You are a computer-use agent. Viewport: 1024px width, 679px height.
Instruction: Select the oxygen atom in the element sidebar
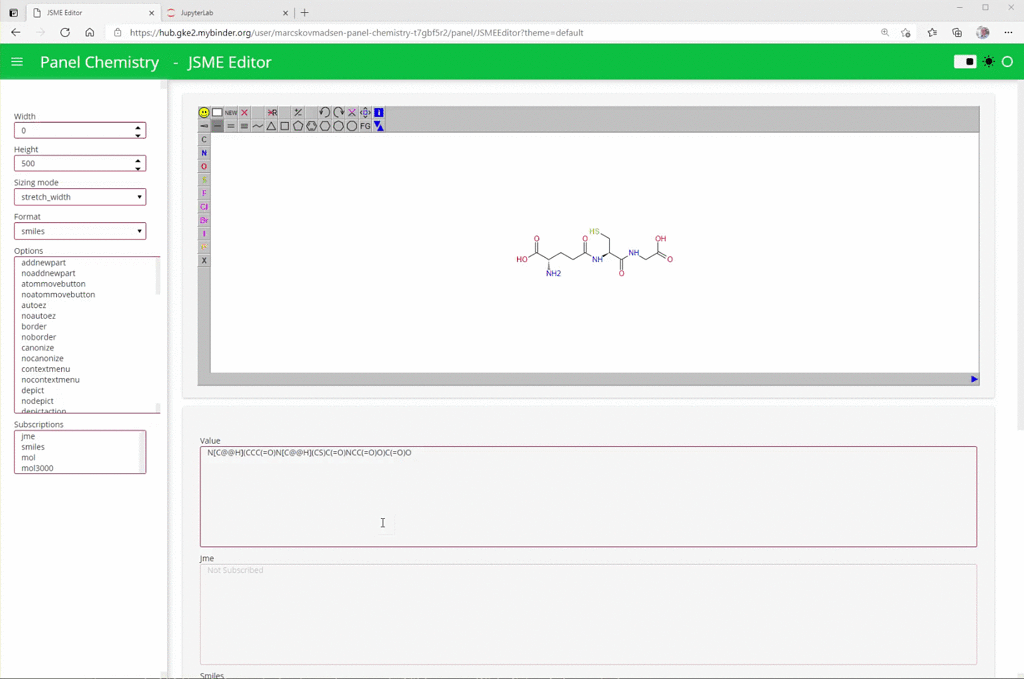coord(204,167)
